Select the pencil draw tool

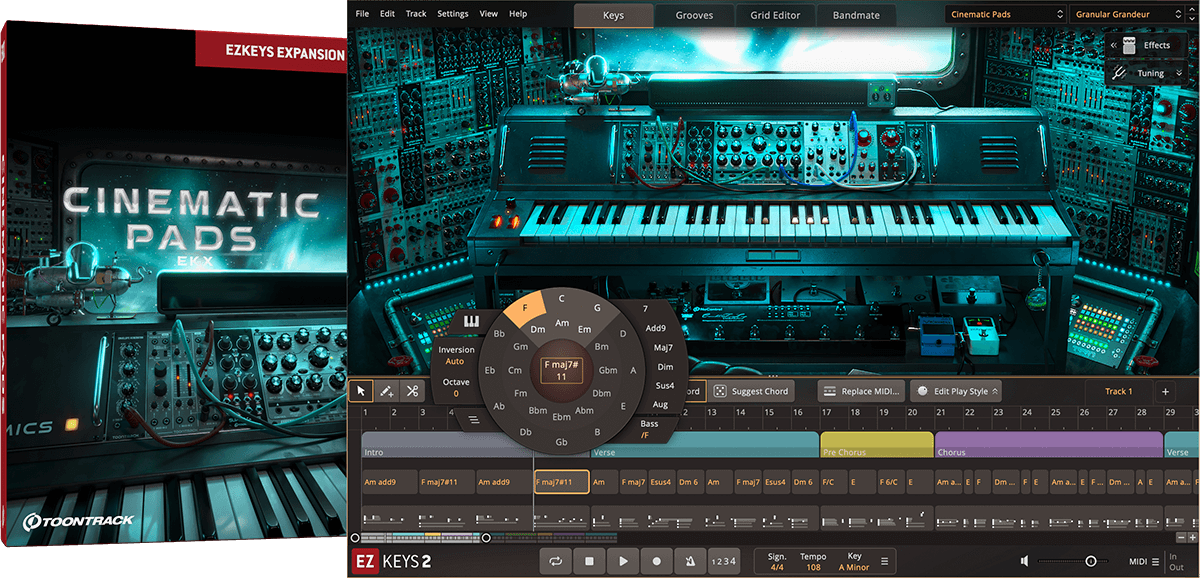[388, 391]
